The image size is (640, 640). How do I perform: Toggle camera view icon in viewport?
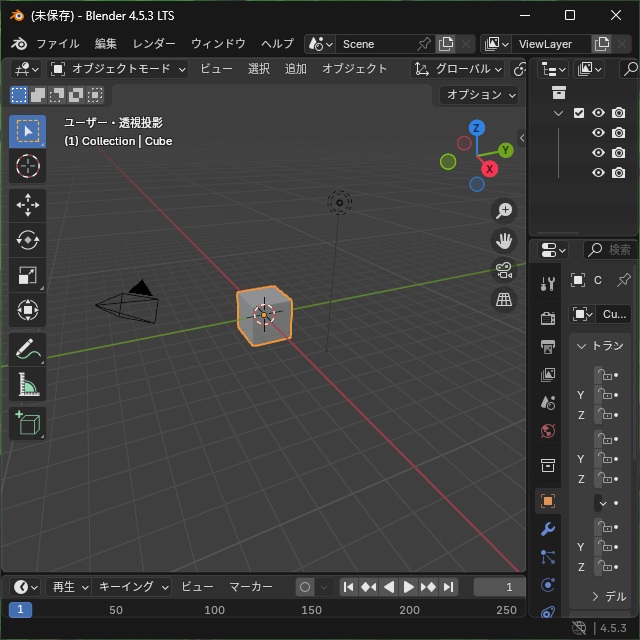(504, 270)
